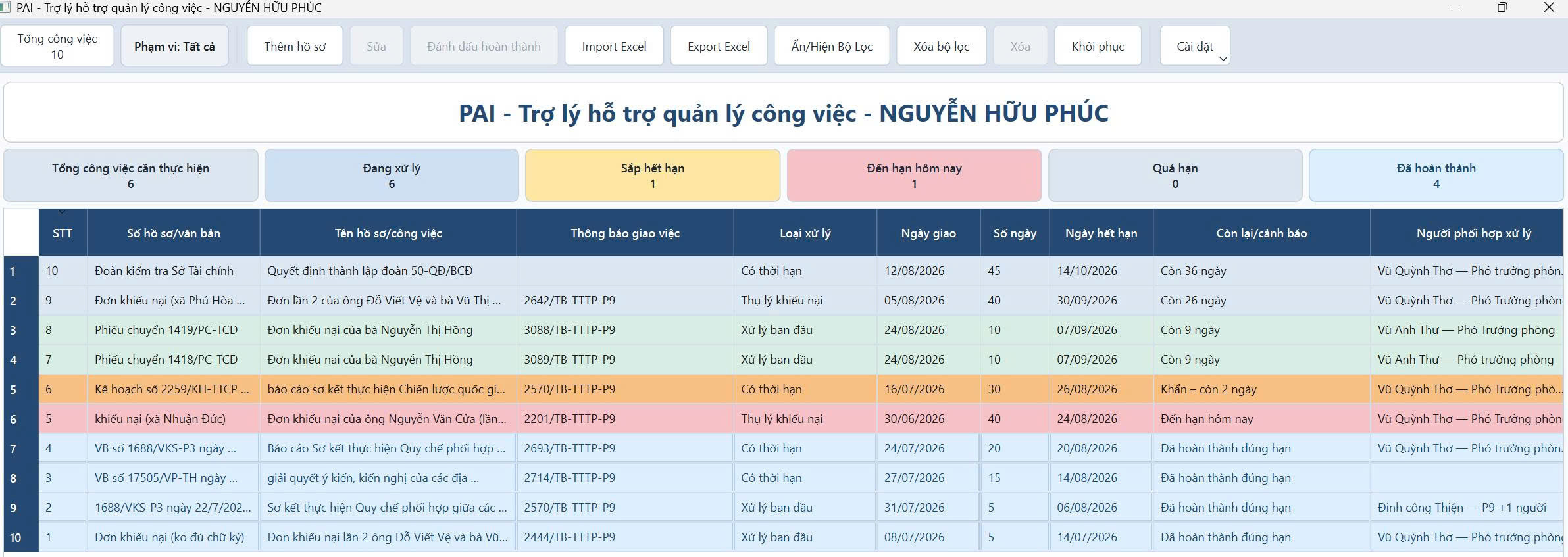Sort by the STT column header
1568x557 pixels.
coord(63,233)
